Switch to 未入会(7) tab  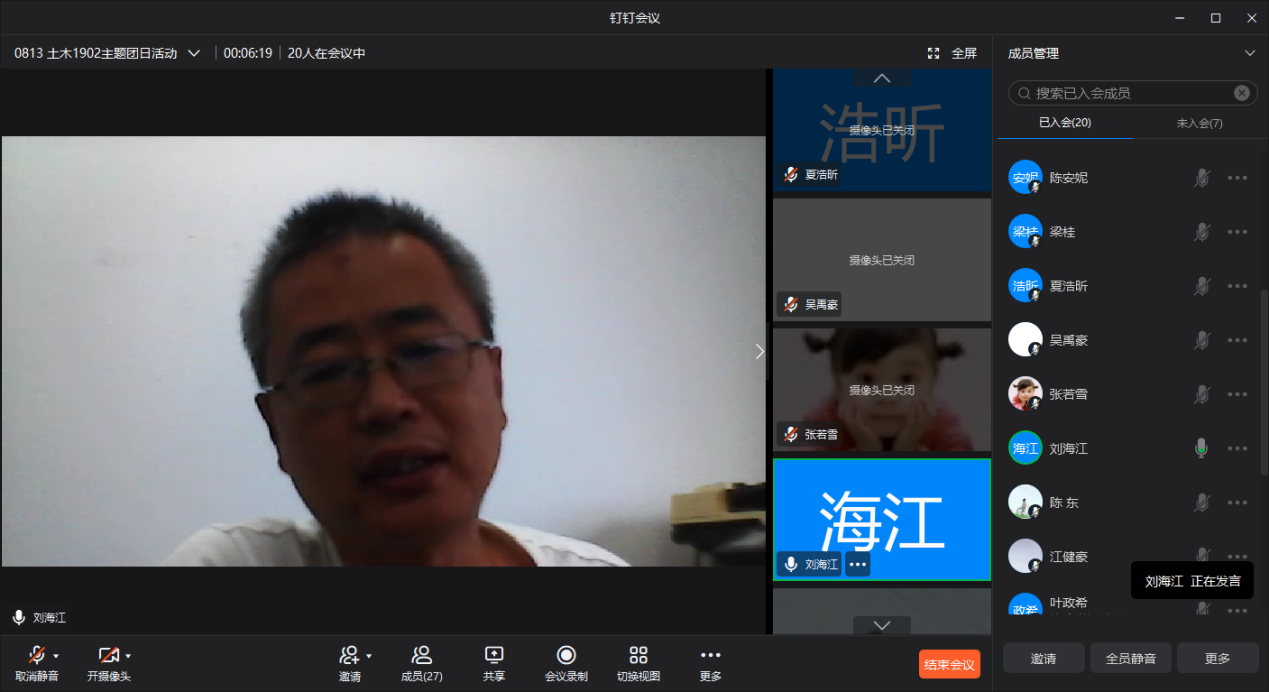tap(1199, 123)
